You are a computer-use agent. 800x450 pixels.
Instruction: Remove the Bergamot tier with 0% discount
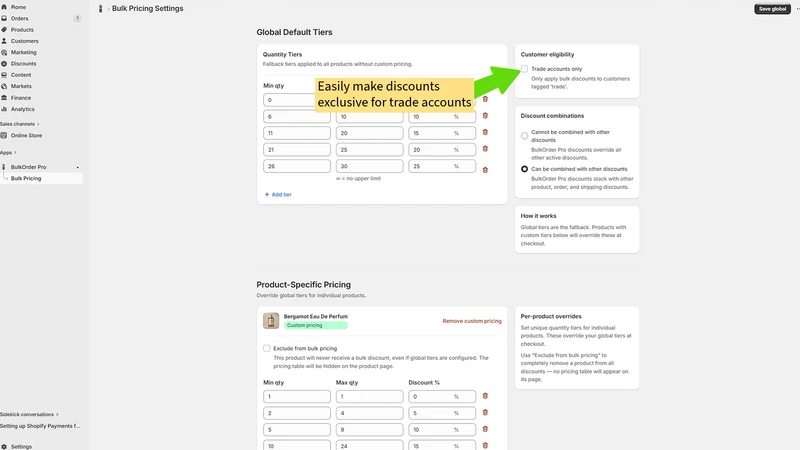point(485,396)
